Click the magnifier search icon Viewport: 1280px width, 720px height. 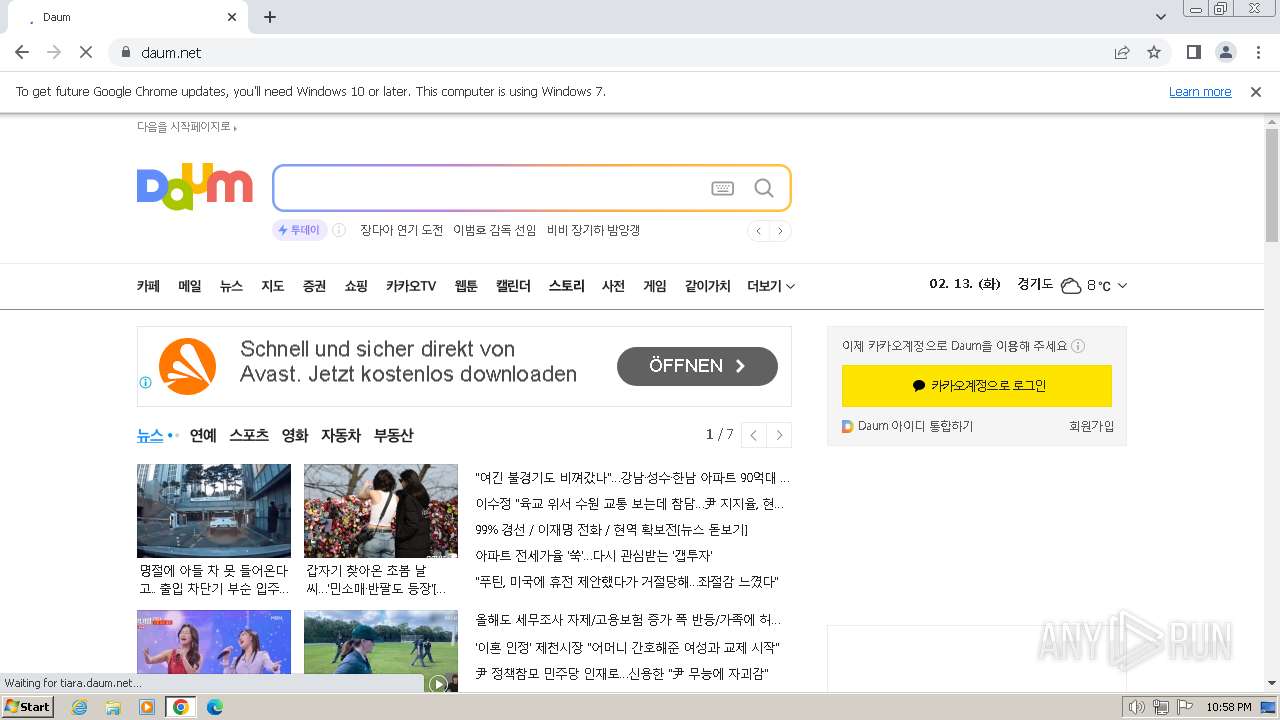[764, 188]
